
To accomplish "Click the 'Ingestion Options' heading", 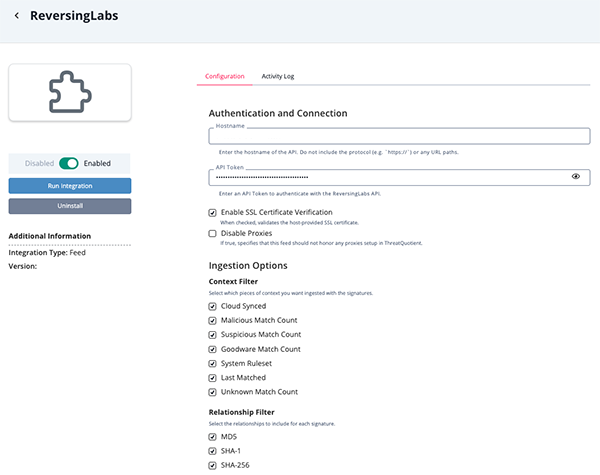I will coord(248,266).
